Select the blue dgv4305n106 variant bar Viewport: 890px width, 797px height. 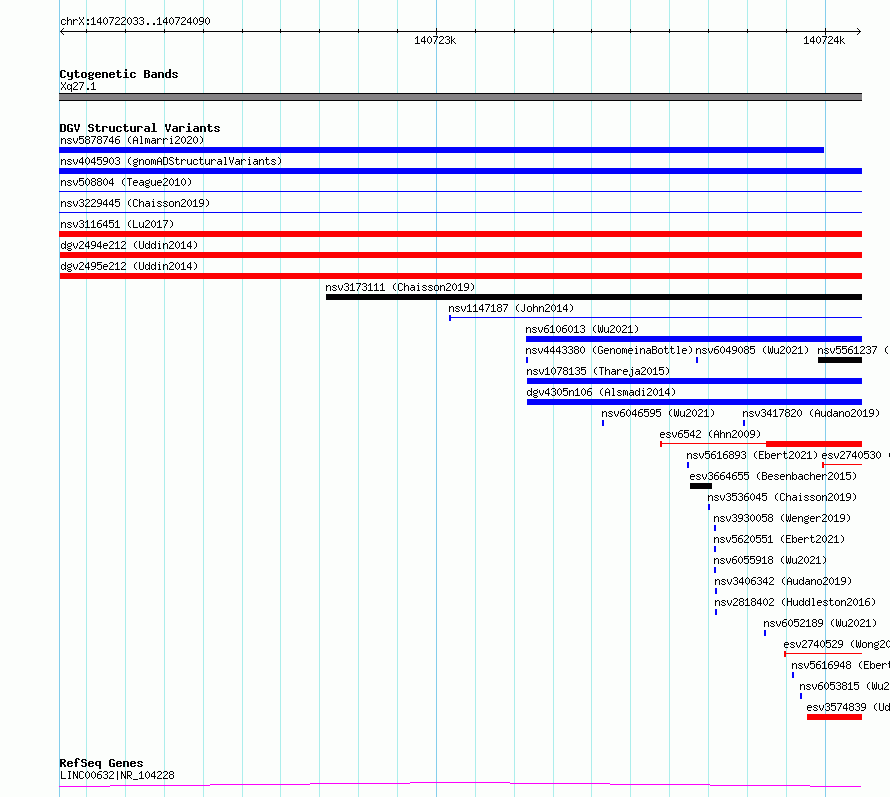pos(694,402)
